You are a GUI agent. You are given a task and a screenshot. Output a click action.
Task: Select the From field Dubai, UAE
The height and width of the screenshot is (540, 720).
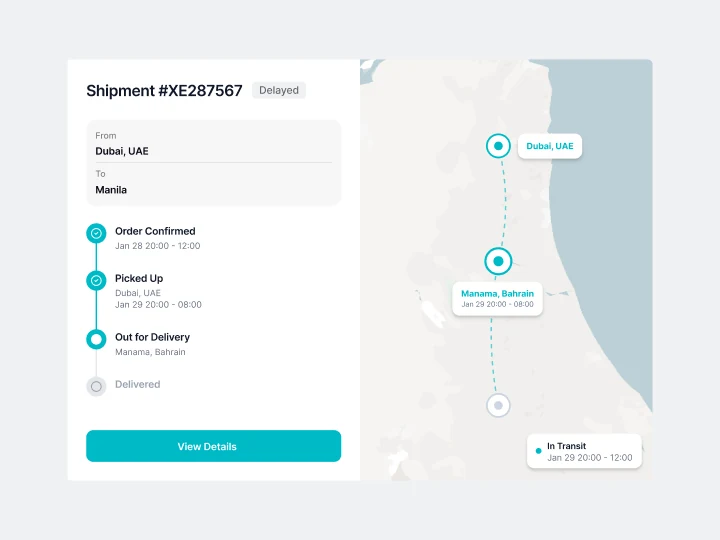click(214, 144)
